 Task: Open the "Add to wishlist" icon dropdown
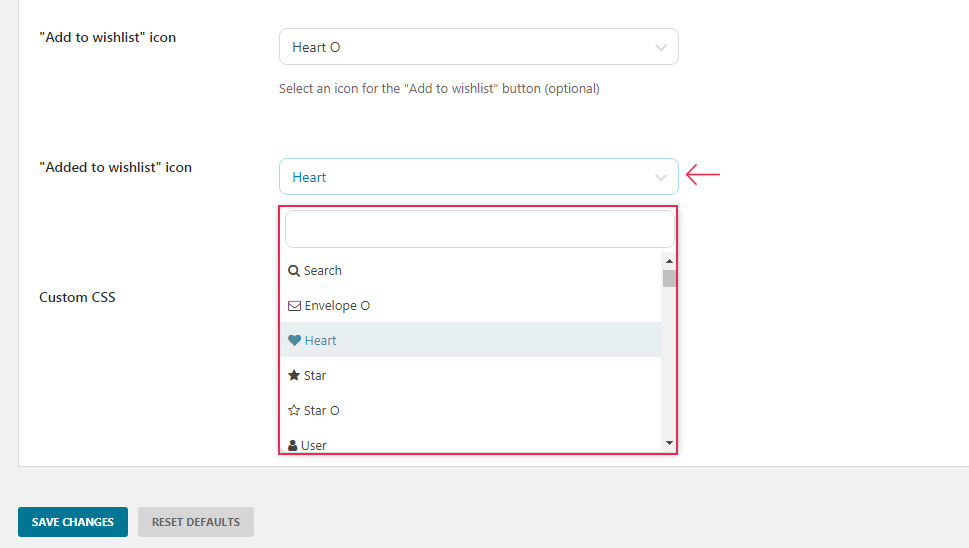[x=478, y=47]
